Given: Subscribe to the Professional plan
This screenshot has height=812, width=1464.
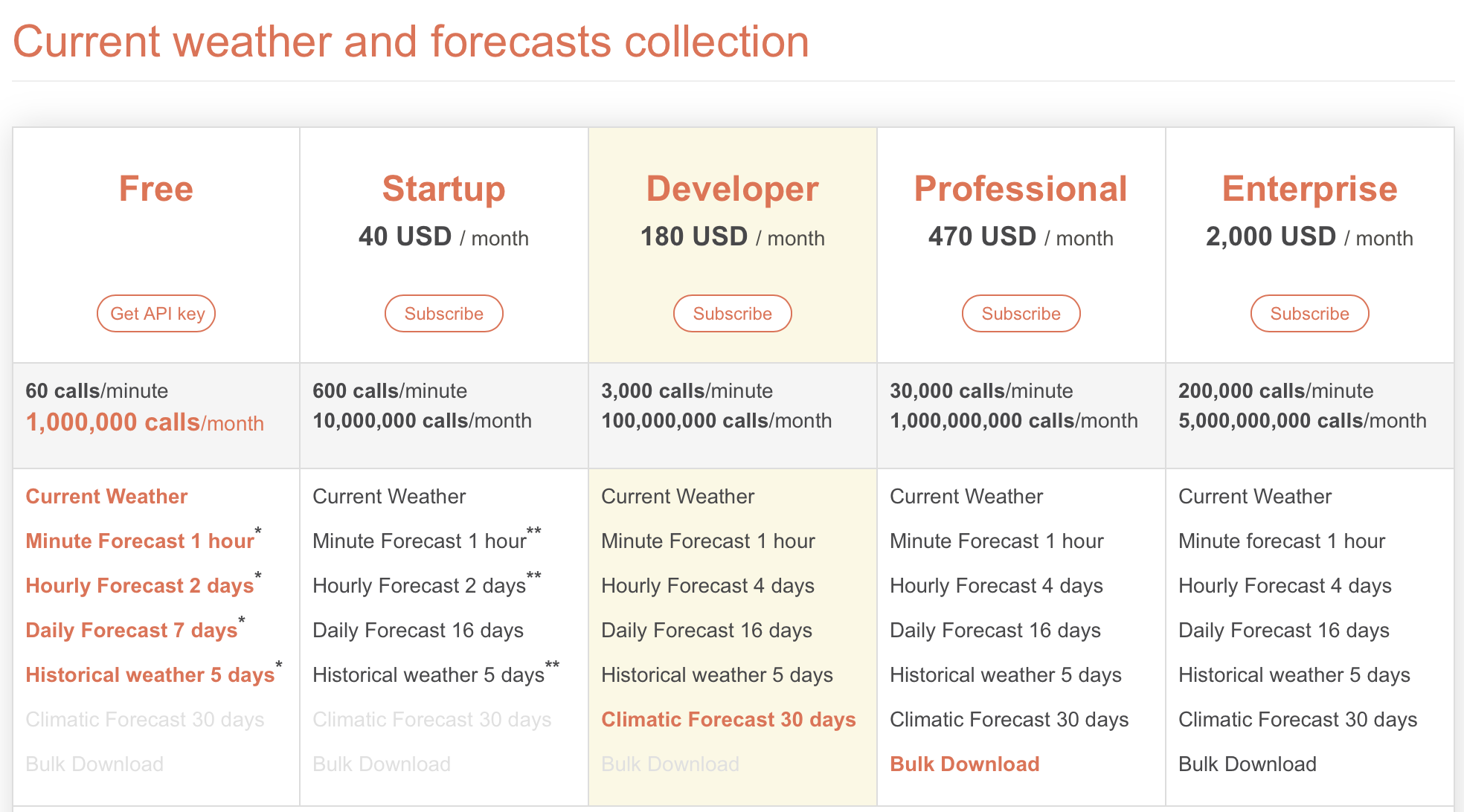Looking at the screenshot, I should 1021,314.
